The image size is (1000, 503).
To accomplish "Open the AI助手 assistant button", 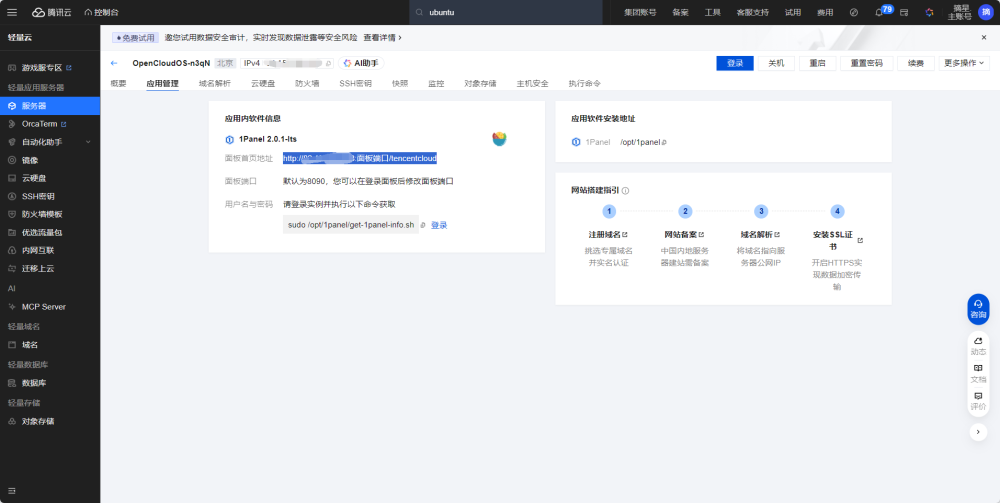I will pyautogui.click(x=361, y=63).
